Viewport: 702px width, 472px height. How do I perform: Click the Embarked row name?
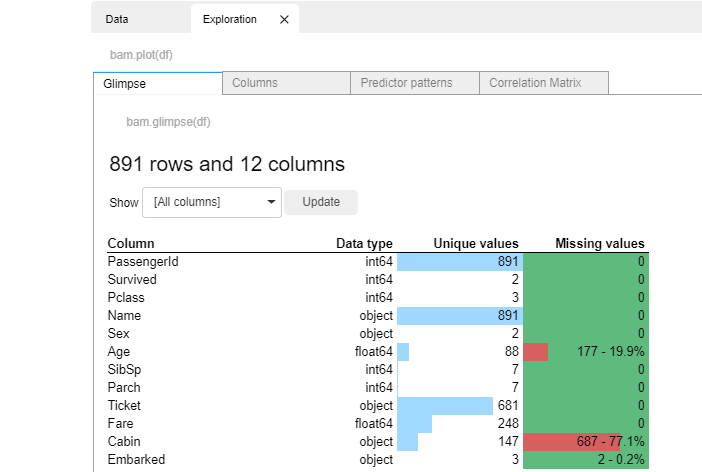136,460
